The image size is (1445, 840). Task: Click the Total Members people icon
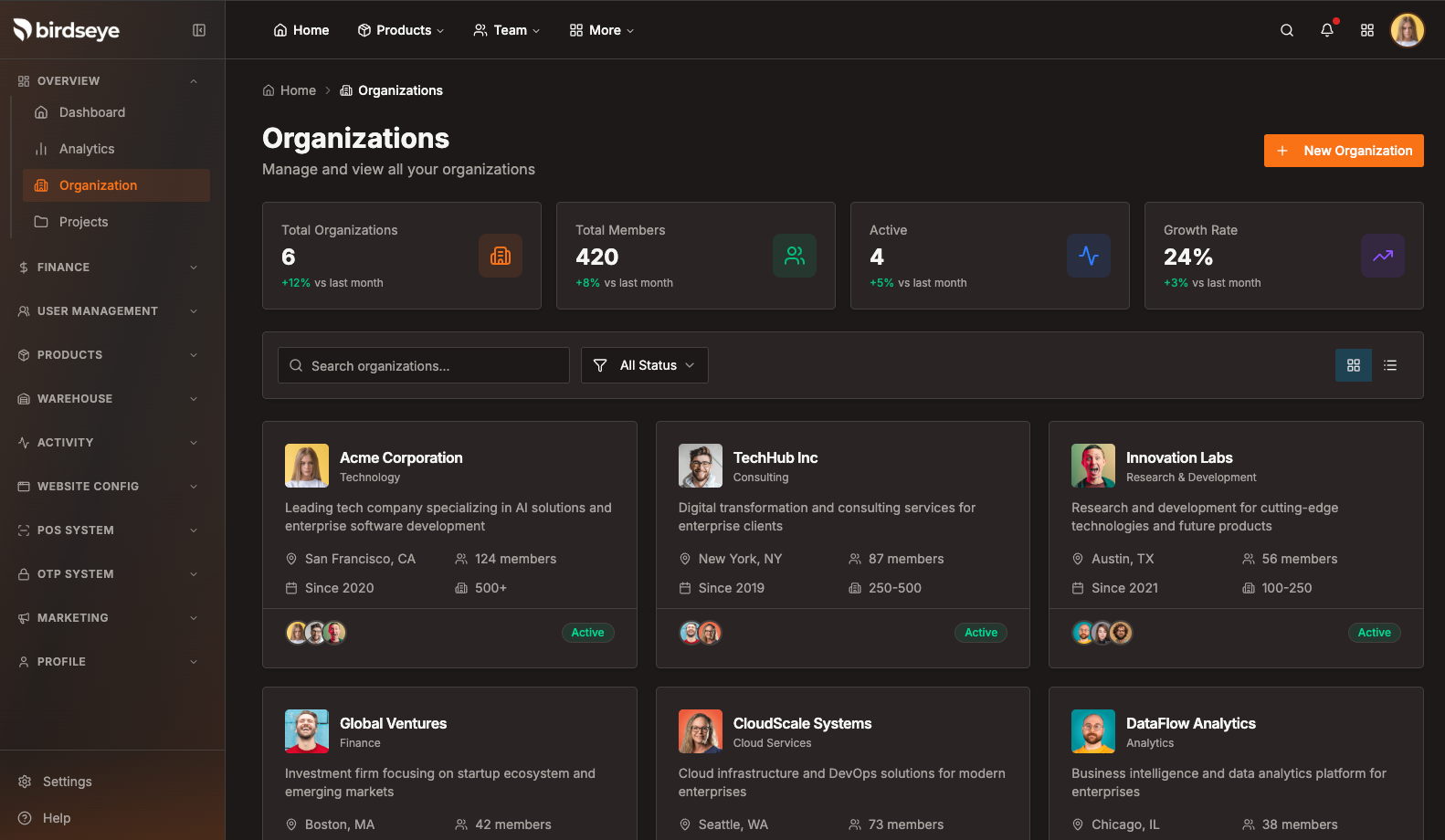(x=795, y=256)
